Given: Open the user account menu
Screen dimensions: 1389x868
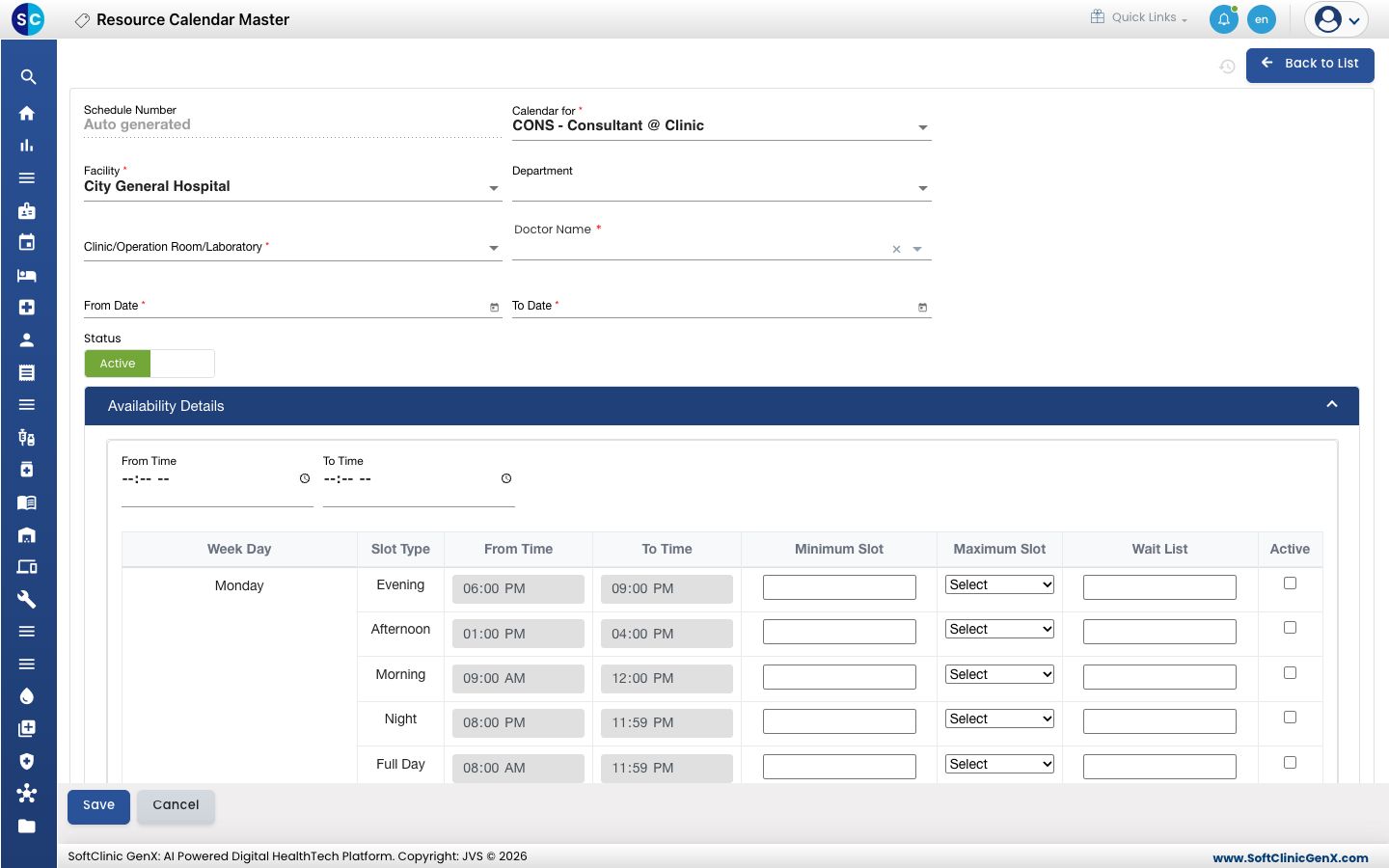Looking at the screenshot, I should 1337,19.
